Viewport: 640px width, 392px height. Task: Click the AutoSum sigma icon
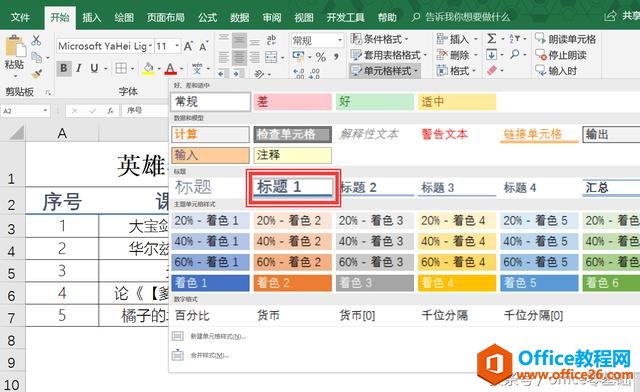492,39
